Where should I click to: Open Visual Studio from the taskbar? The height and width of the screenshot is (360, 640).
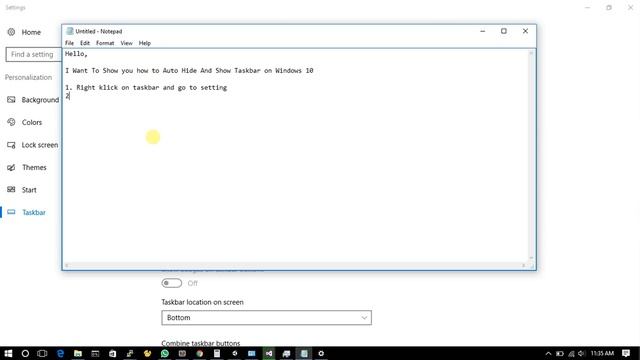click(269, 353)
